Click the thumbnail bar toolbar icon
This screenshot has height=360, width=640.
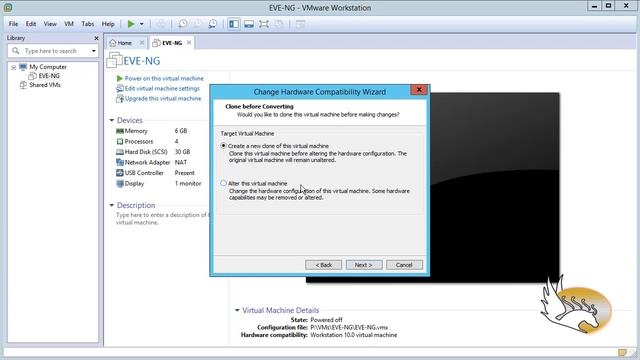tap(249, 24)
